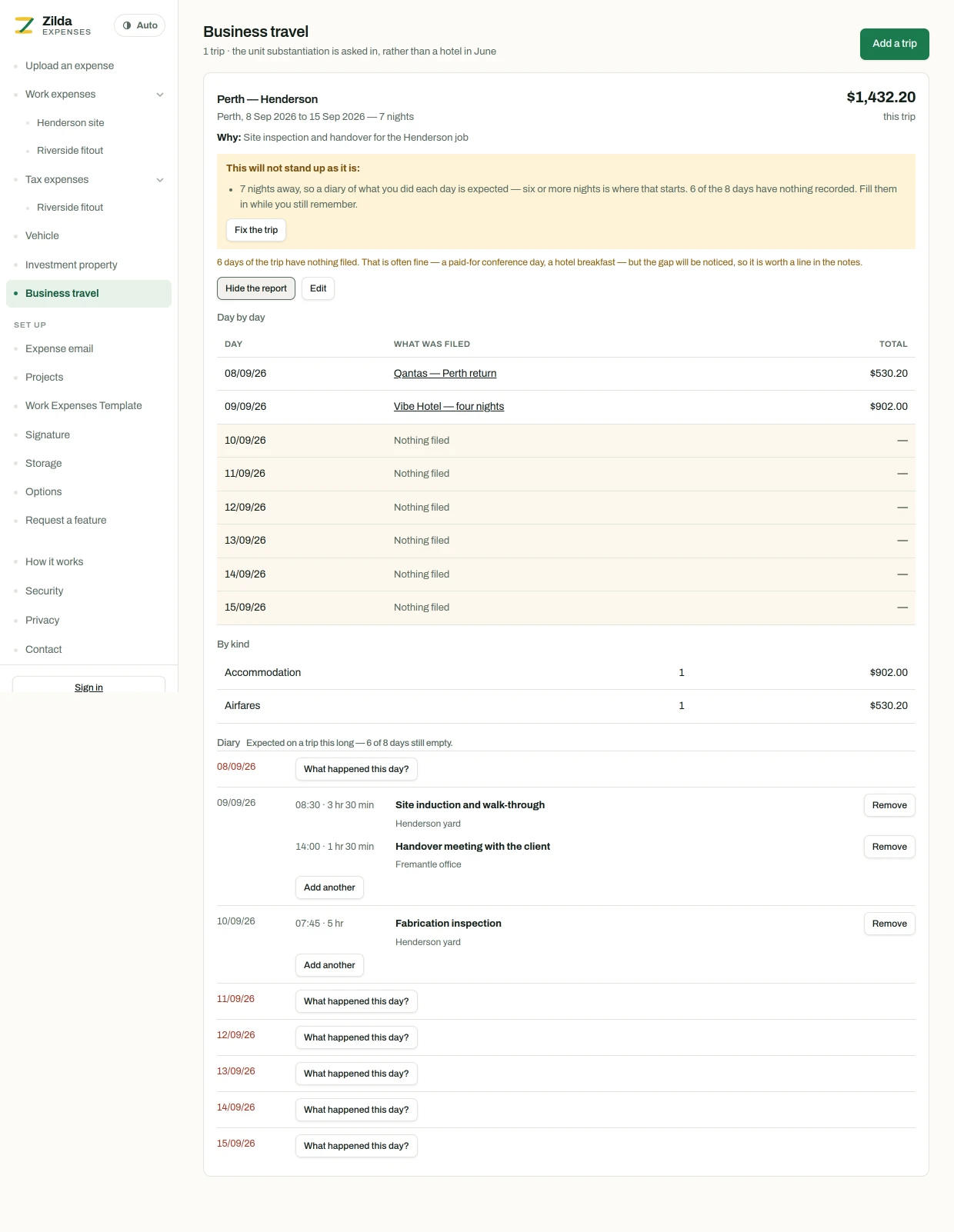This screenshot has width=954, height=1232.
Task: Add a diary entry for 14/09/26
Action: (x=356, y=1110)
